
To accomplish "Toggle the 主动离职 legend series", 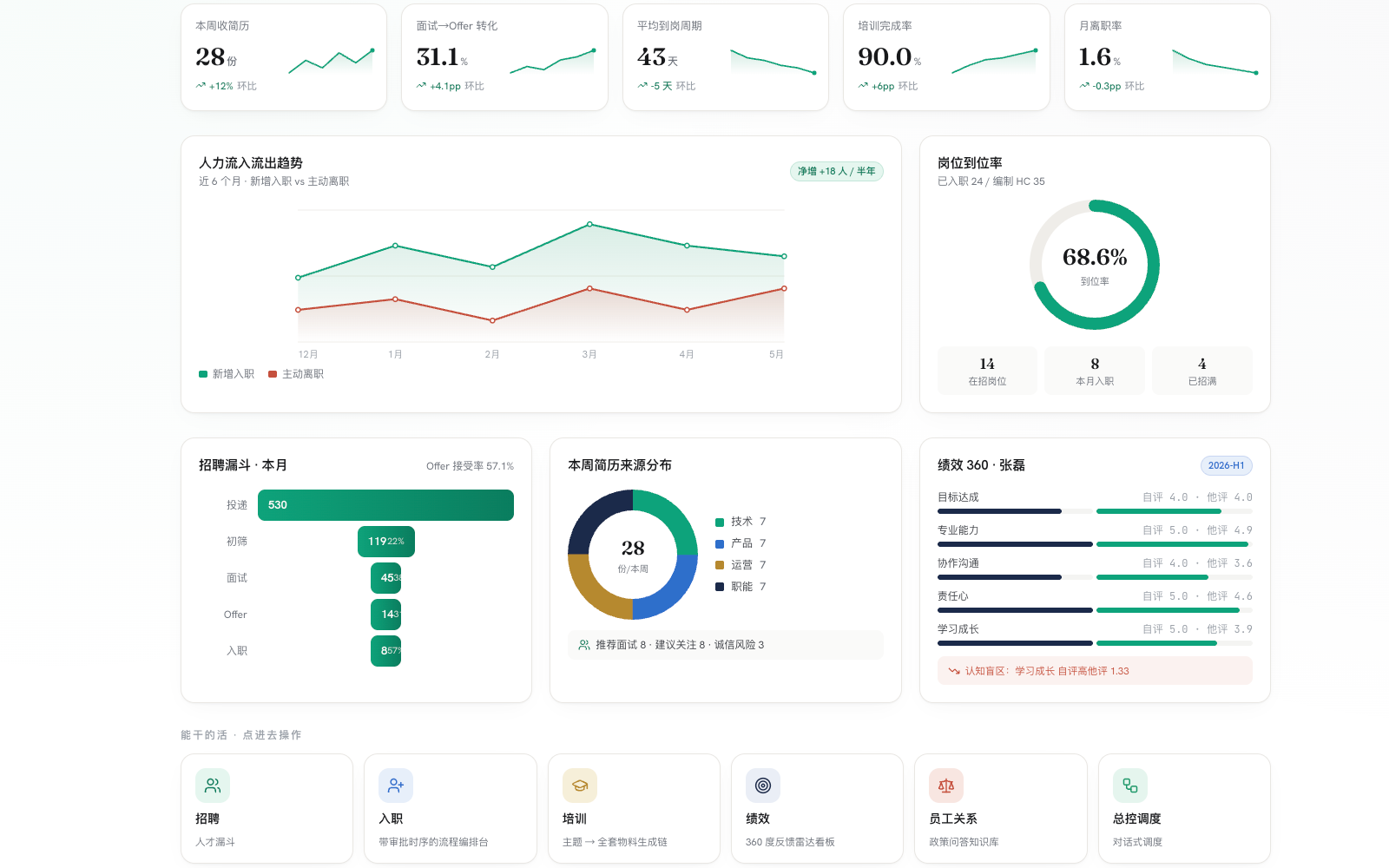I will point(296,374).
